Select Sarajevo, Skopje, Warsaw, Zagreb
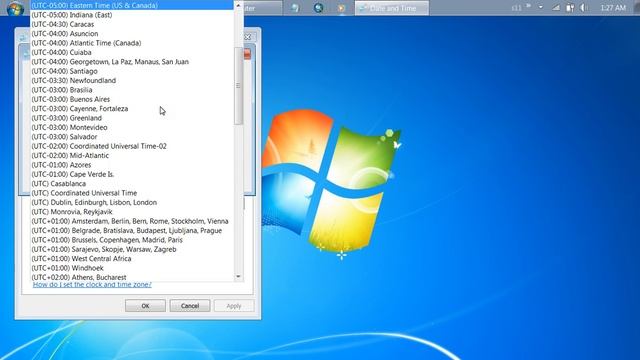Screen dimensions: 640x360 132,249
